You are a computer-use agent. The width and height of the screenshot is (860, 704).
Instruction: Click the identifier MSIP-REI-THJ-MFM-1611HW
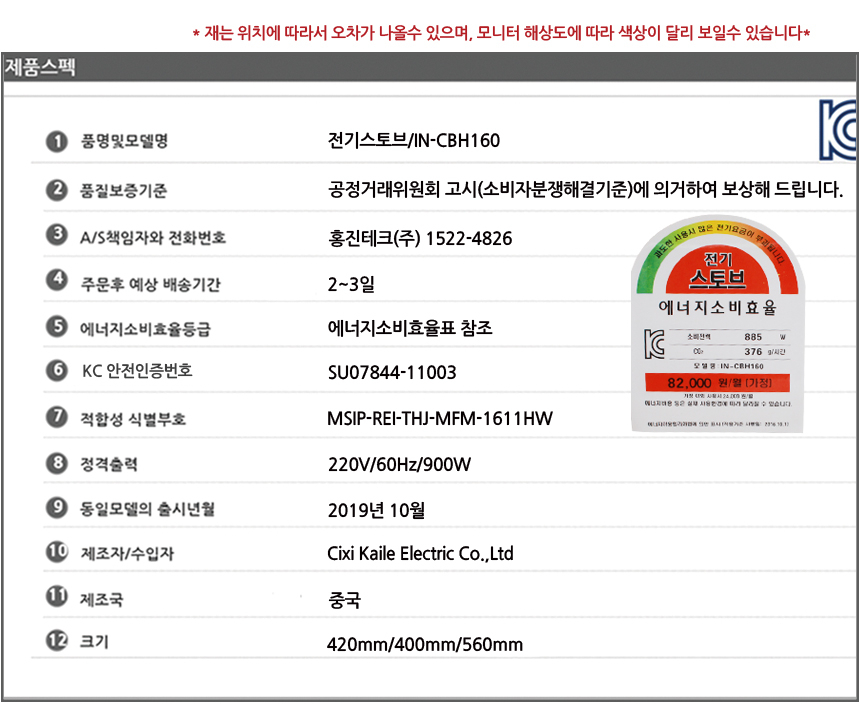pyautogui.click(x=440, y=418)
